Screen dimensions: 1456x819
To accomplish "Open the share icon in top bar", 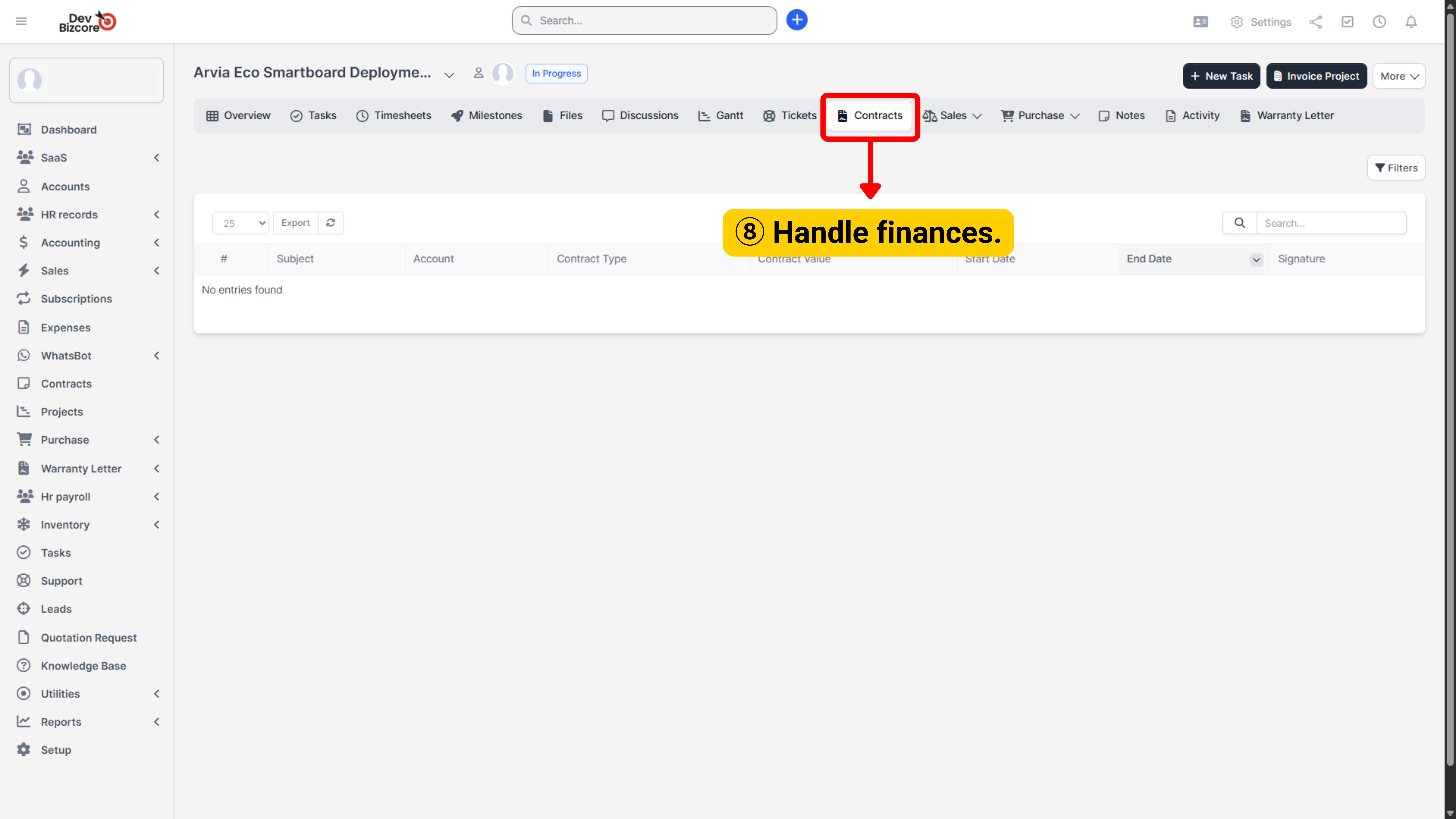I will click(1315, 22).
